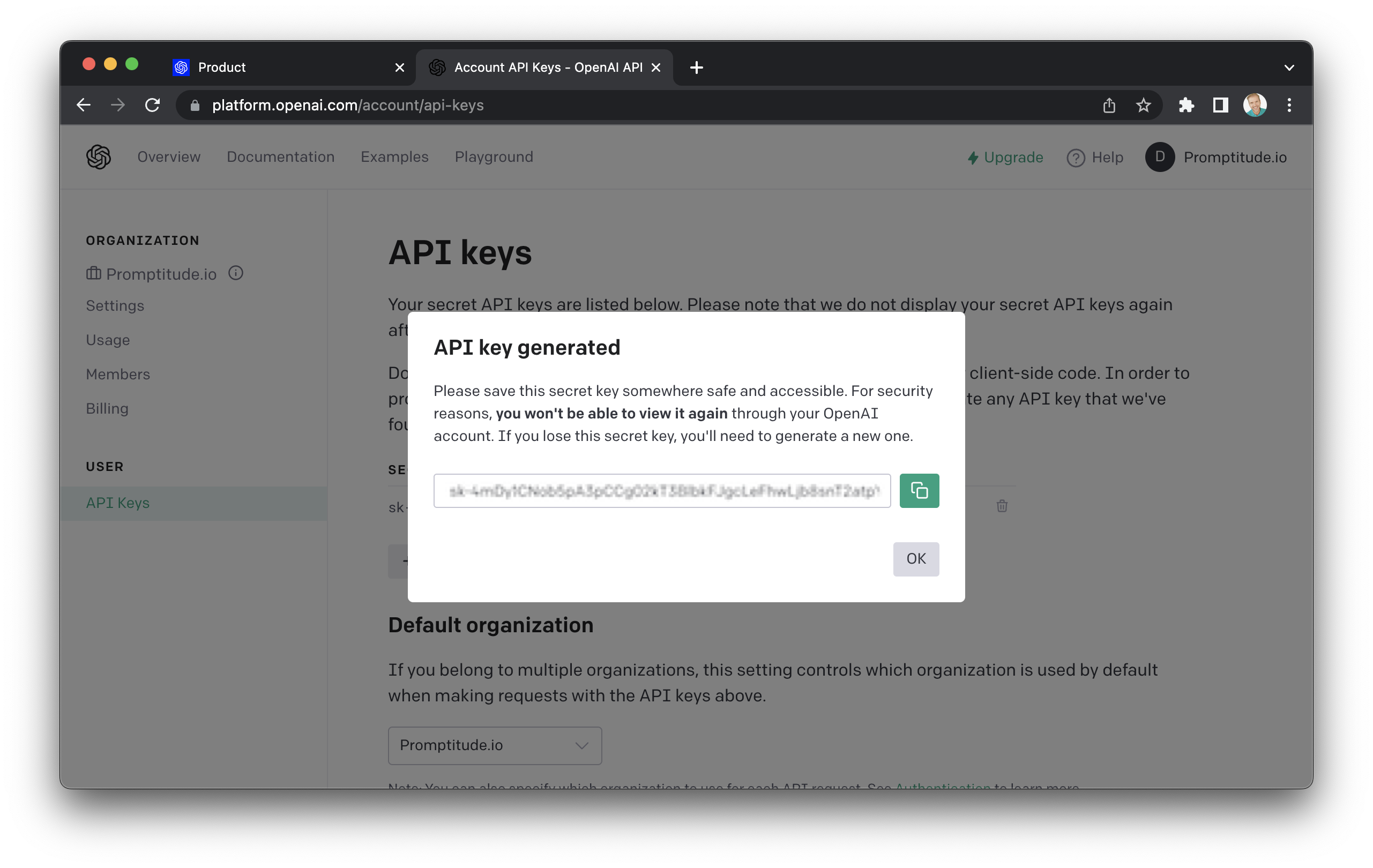The height and width of the screenshot is (868, 1373).
Task: Click the OpenAI logo in the navigation bar
Action: [x=98, y=157]
